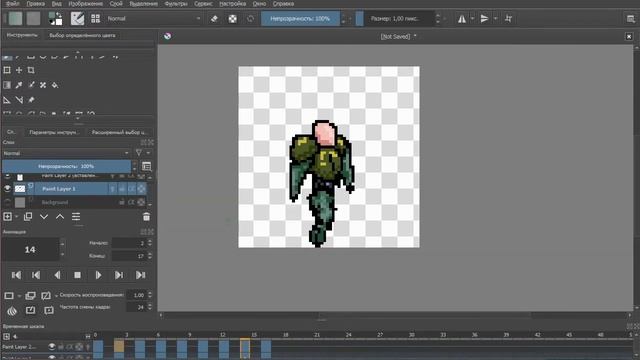Open the Справка help menu
The image size is (640, 360).
(283, 4)
